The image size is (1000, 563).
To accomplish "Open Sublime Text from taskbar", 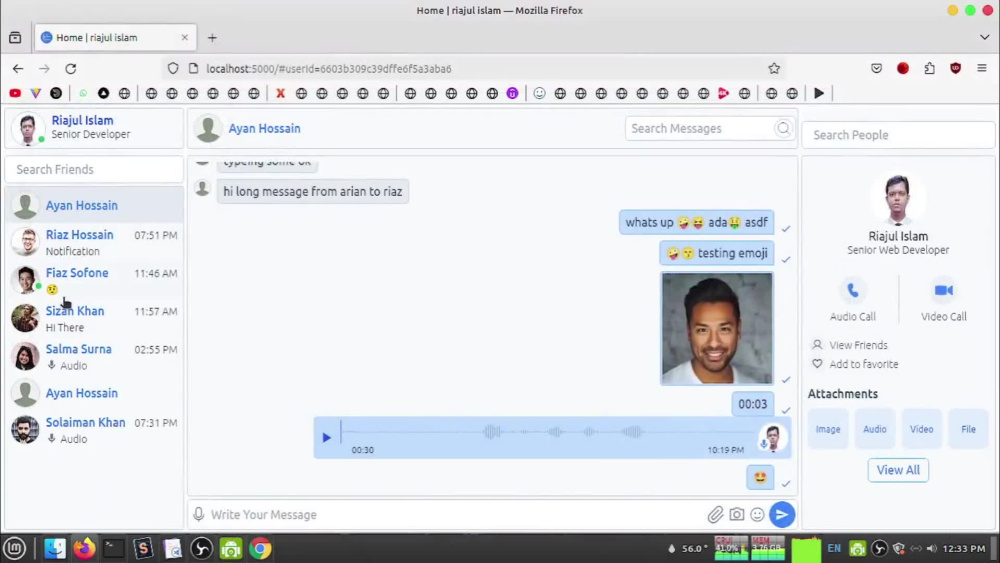I will pyautogui.click(x=143, y=548).
